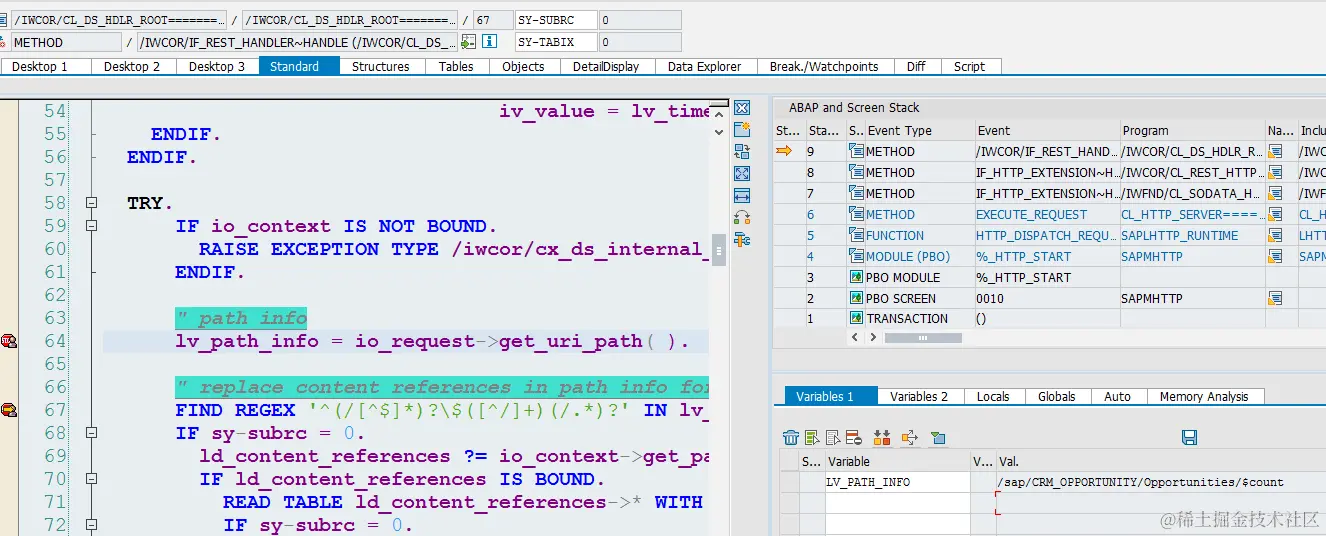Click the replace tool icon beside editor
This screenshot has height=536, width=1326.
(x=742, y=152)
